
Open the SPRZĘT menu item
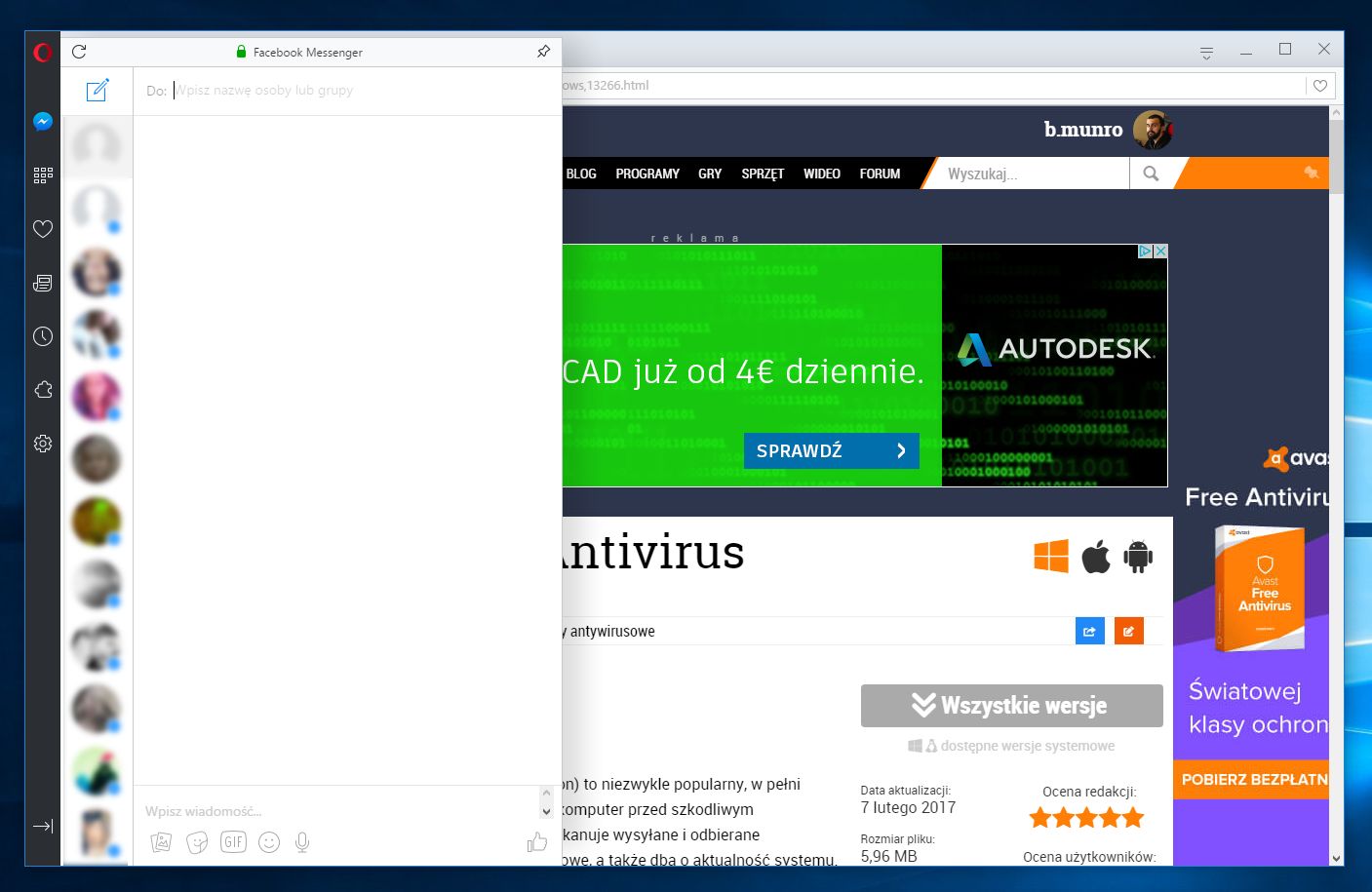[763, 174]
